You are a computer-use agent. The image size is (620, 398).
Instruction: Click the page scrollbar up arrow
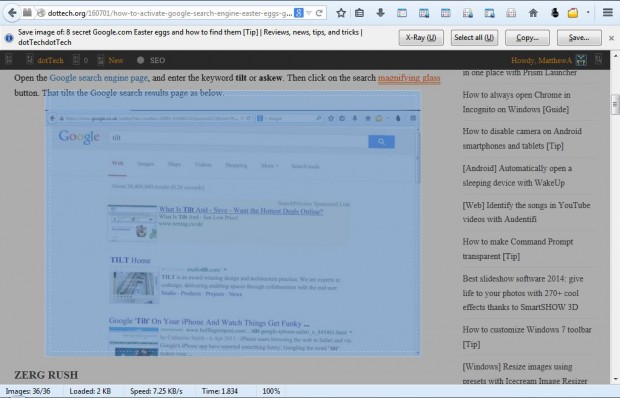pos(615,56)
